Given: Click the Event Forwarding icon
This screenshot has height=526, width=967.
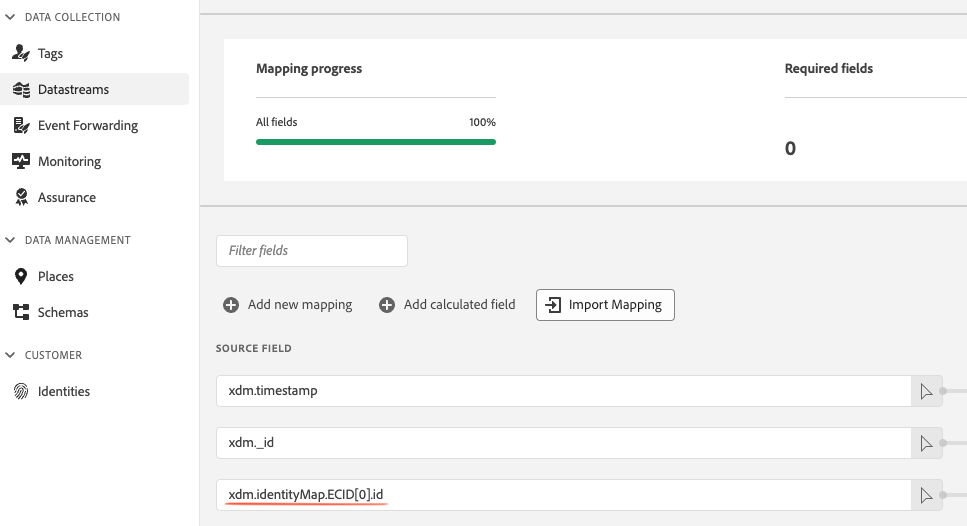Looking at the screenshot, I should coord(21,126).
